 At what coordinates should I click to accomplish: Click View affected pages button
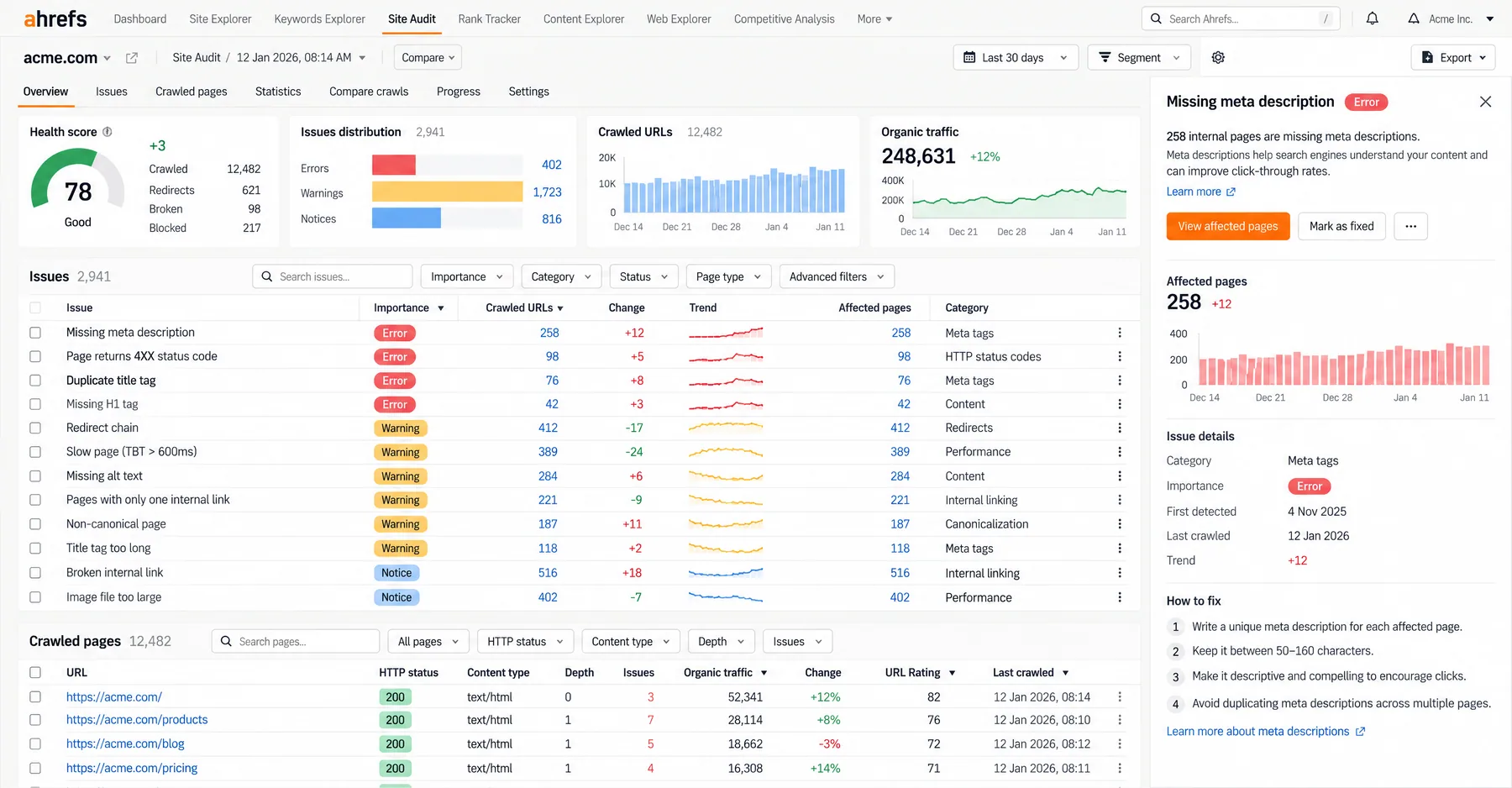point(1228,226)
